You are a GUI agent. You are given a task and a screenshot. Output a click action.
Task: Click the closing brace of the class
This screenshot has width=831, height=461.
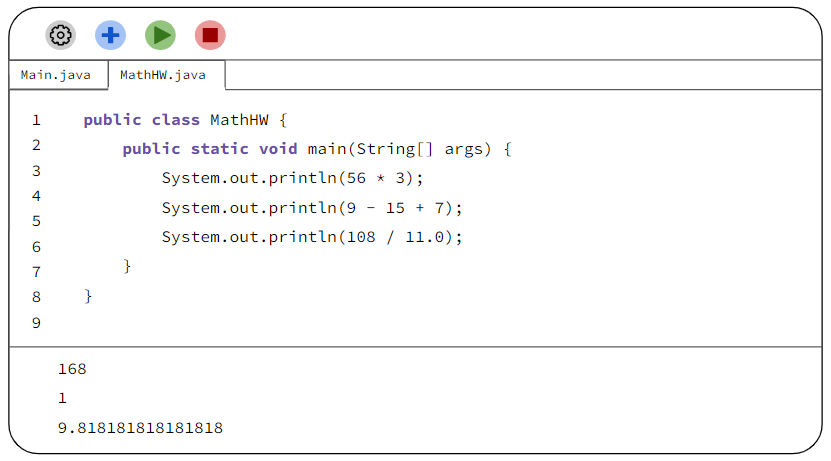tap(89, 296)
